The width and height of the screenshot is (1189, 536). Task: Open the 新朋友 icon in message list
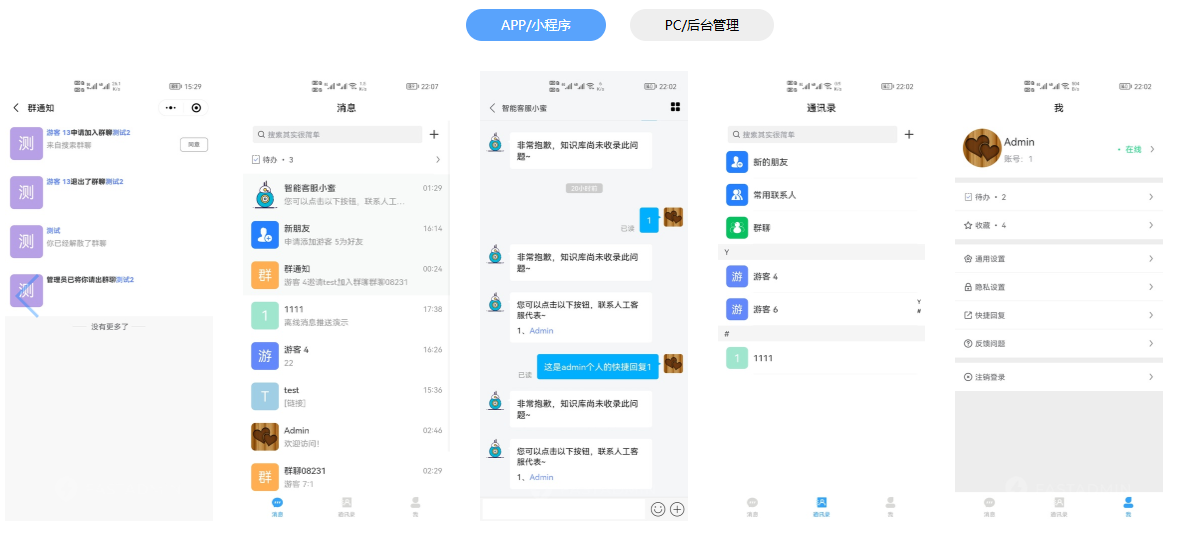265,235
